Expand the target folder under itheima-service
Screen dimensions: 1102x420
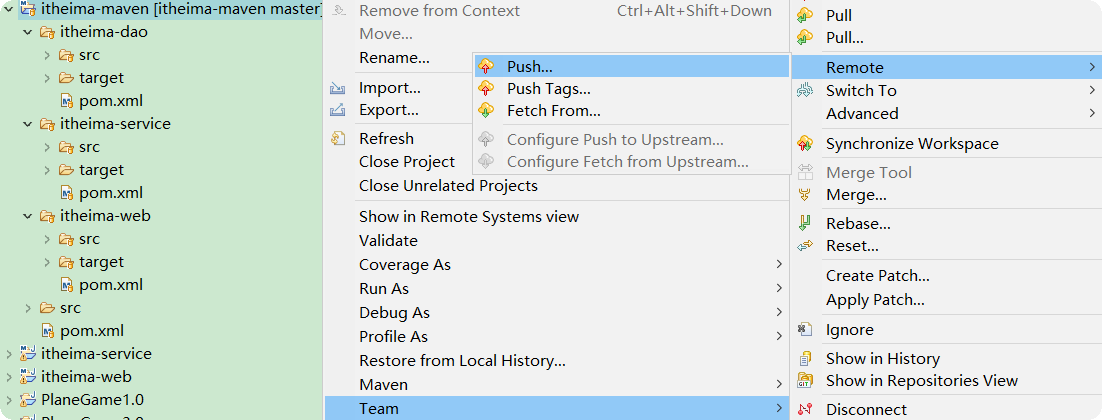(47, 170)
